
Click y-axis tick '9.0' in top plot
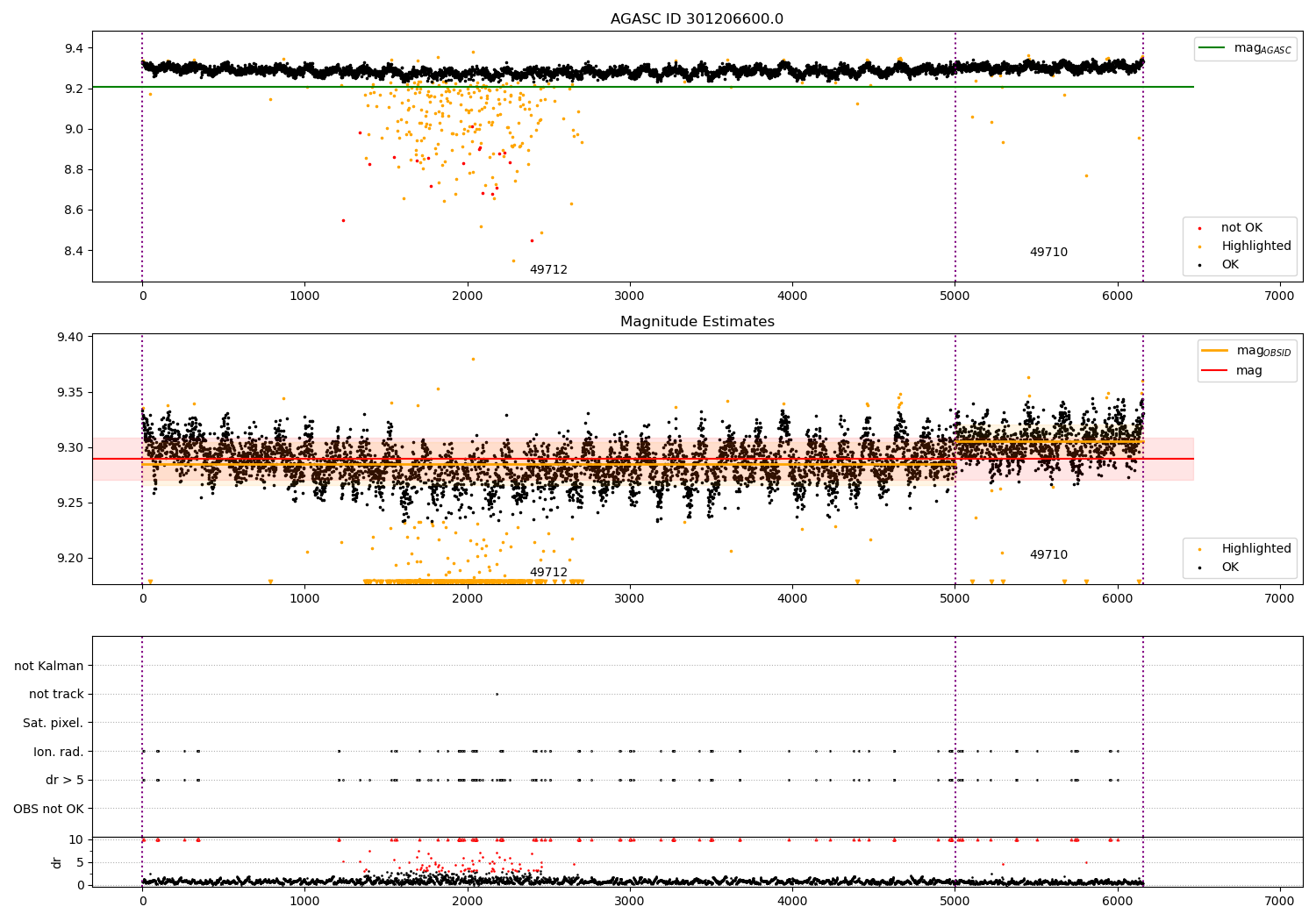tap(74, 129)
